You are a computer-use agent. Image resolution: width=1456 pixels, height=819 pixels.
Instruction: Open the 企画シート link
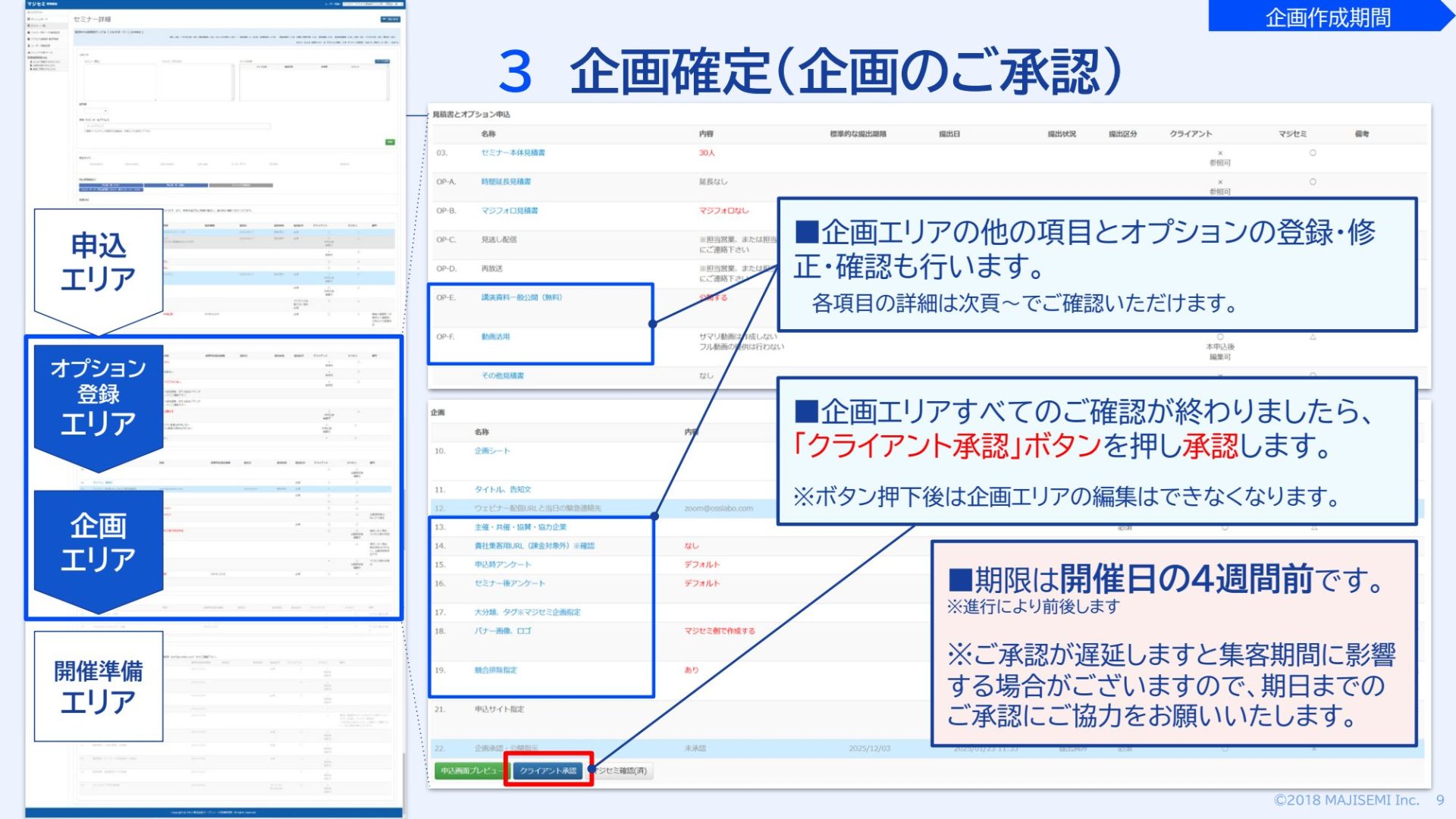click(492, 450)
